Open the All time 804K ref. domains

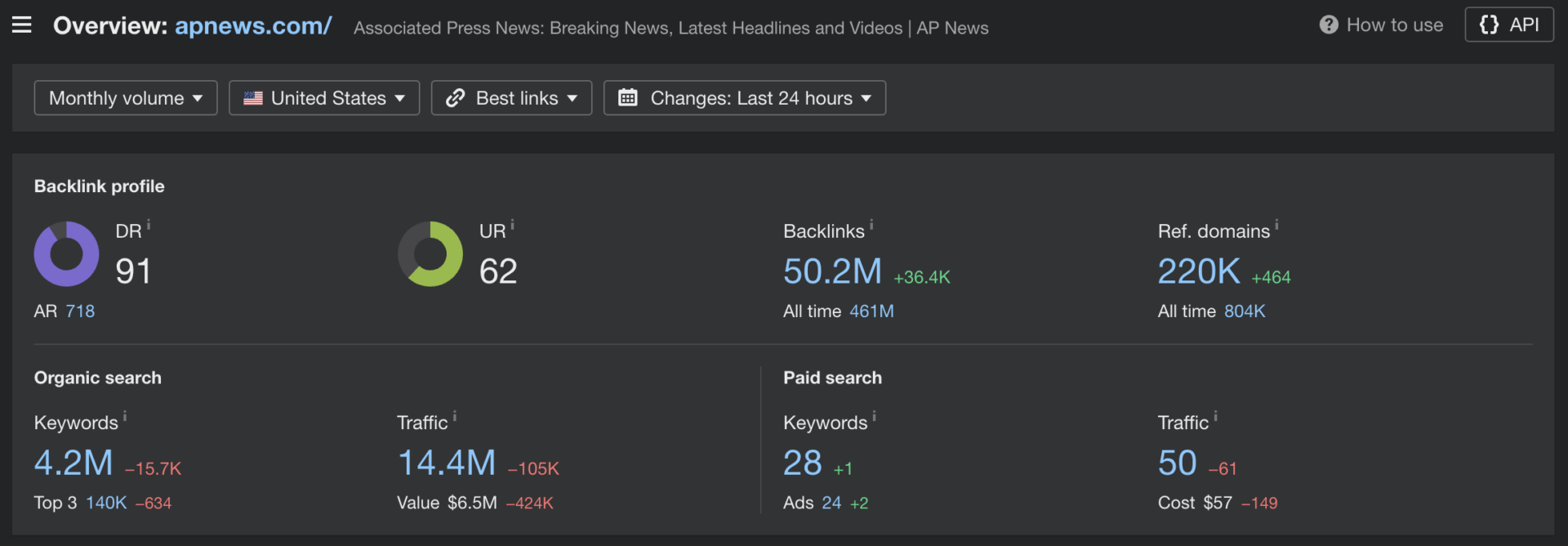click(1245, 311)
